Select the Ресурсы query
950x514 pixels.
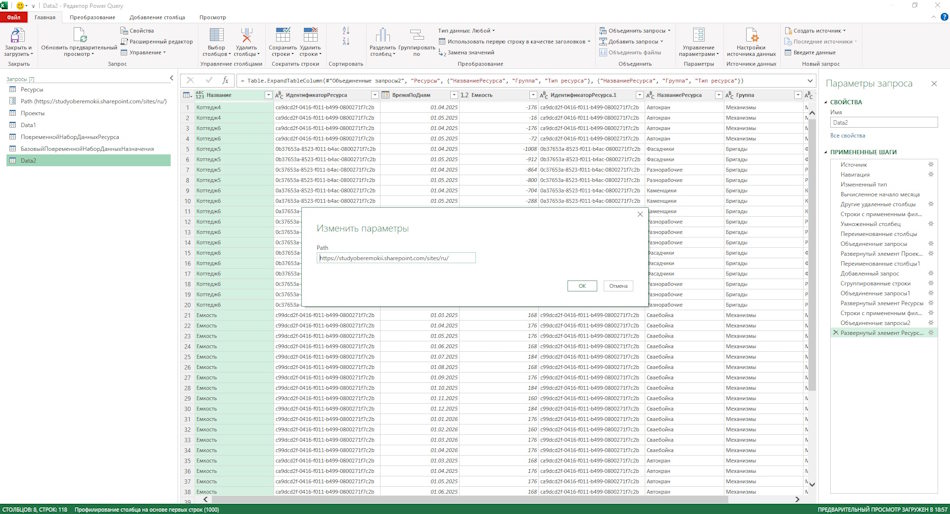pos(32,89)
